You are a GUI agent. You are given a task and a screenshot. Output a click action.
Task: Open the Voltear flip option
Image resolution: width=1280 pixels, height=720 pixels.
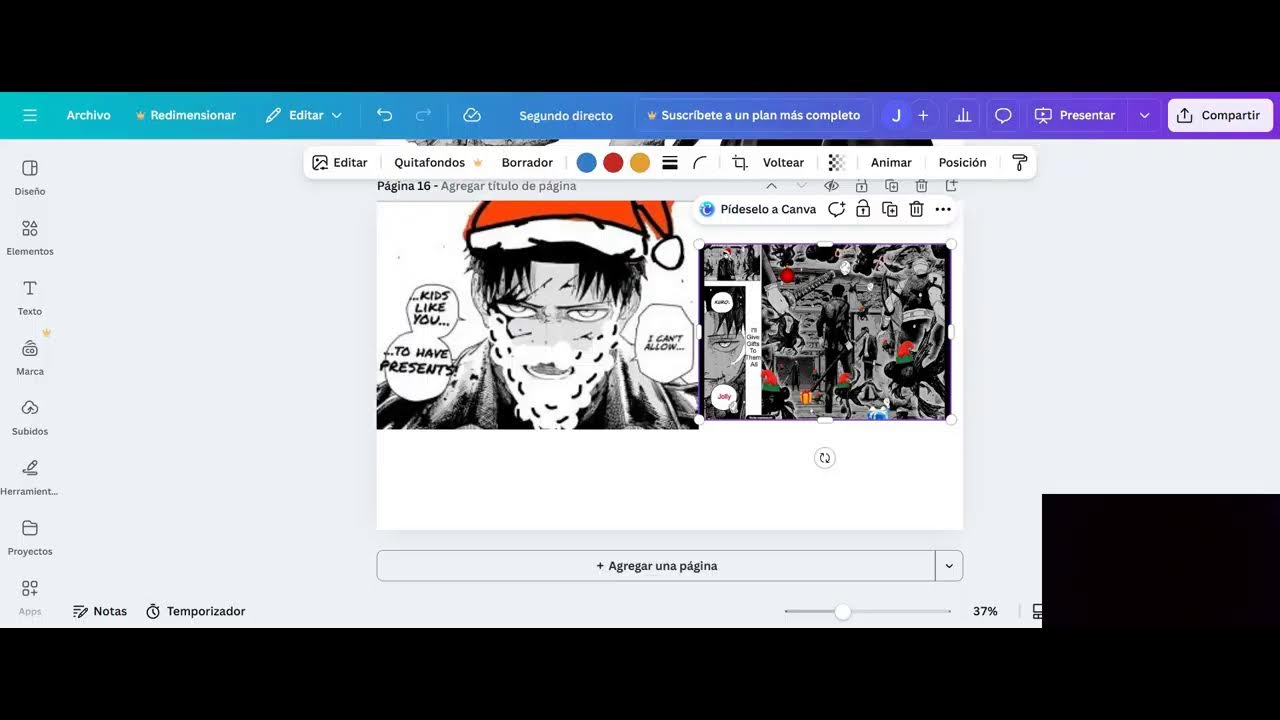783,162
